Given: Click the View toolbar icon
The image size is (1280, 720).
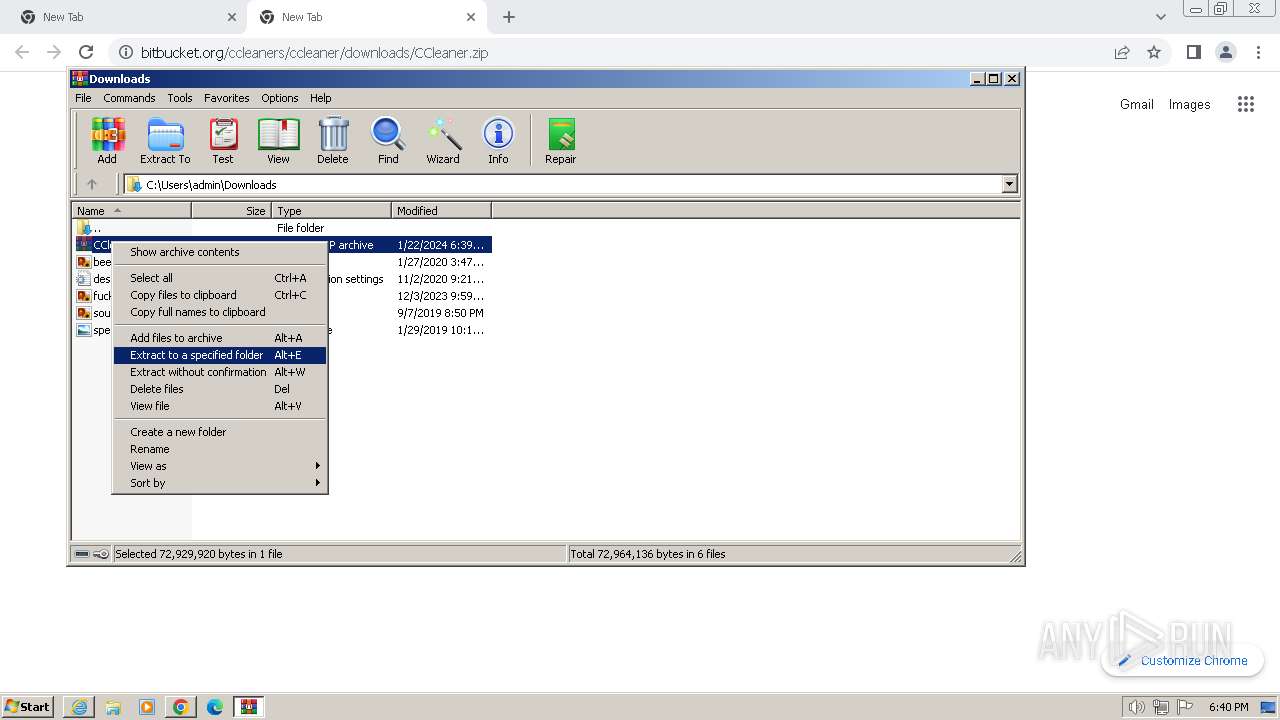Looking at the screenshot, I should [x=278, y=141].
